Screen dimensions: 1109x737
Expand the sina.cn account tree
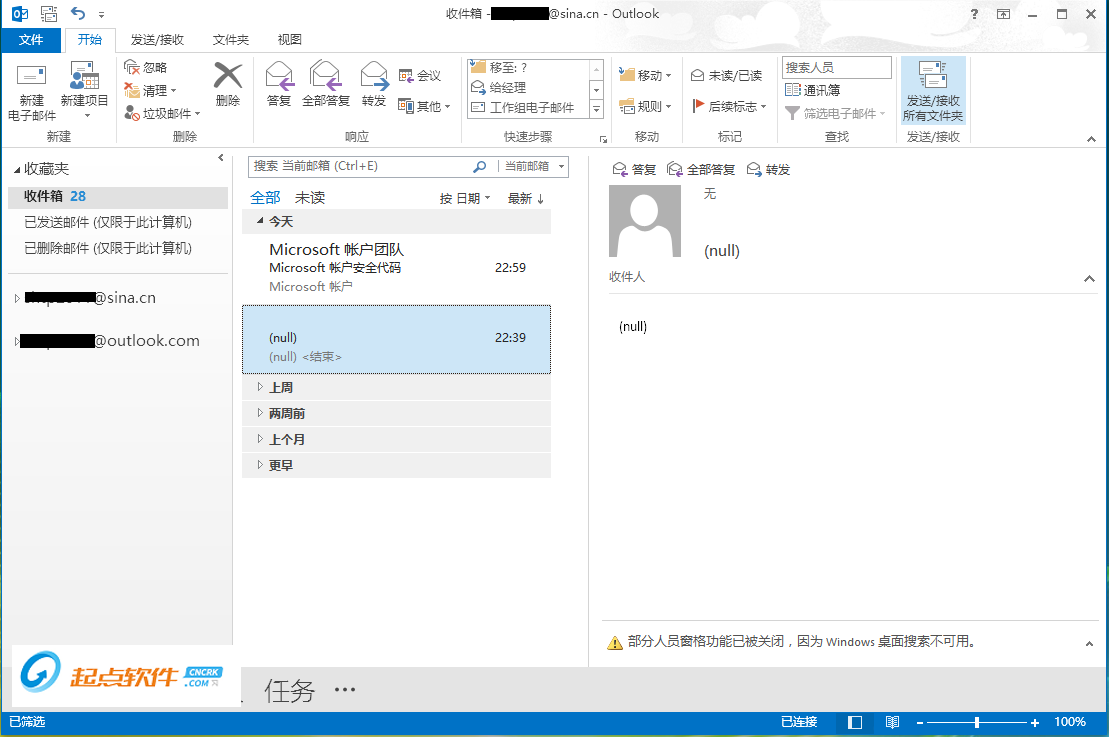pos(17,298)
